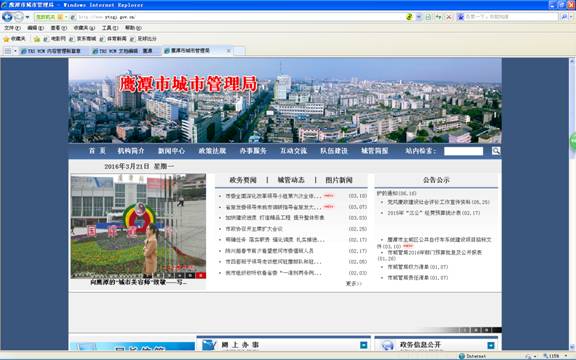Open the address bar history dropdown arrow
This screenshot has height=360, width=576.
pyautogui.click(x=419, y=17)
